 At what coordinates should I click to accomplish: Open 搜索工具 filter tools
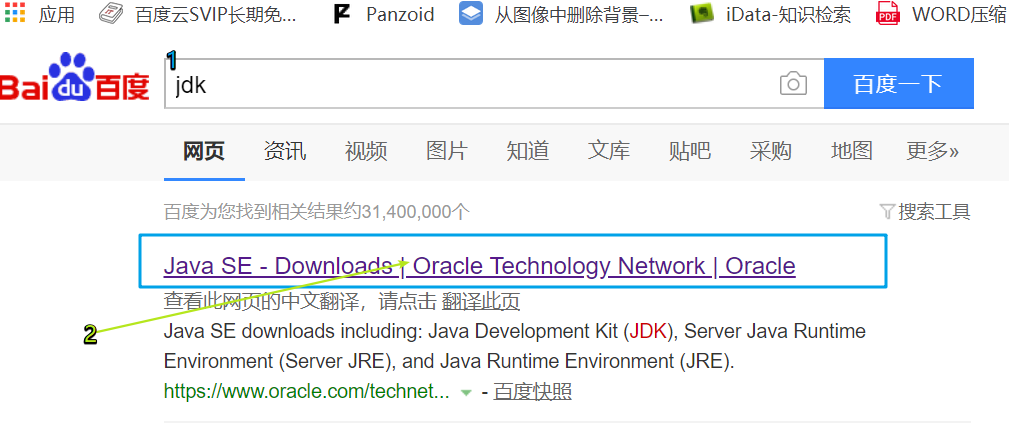(x=925, y=211)
